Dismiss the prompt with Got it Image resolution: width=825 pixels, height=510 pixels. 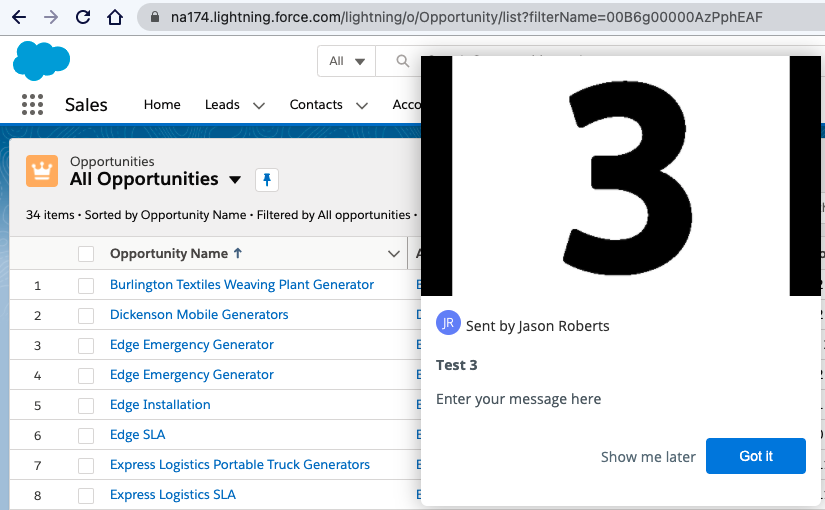tap(756, 456)
